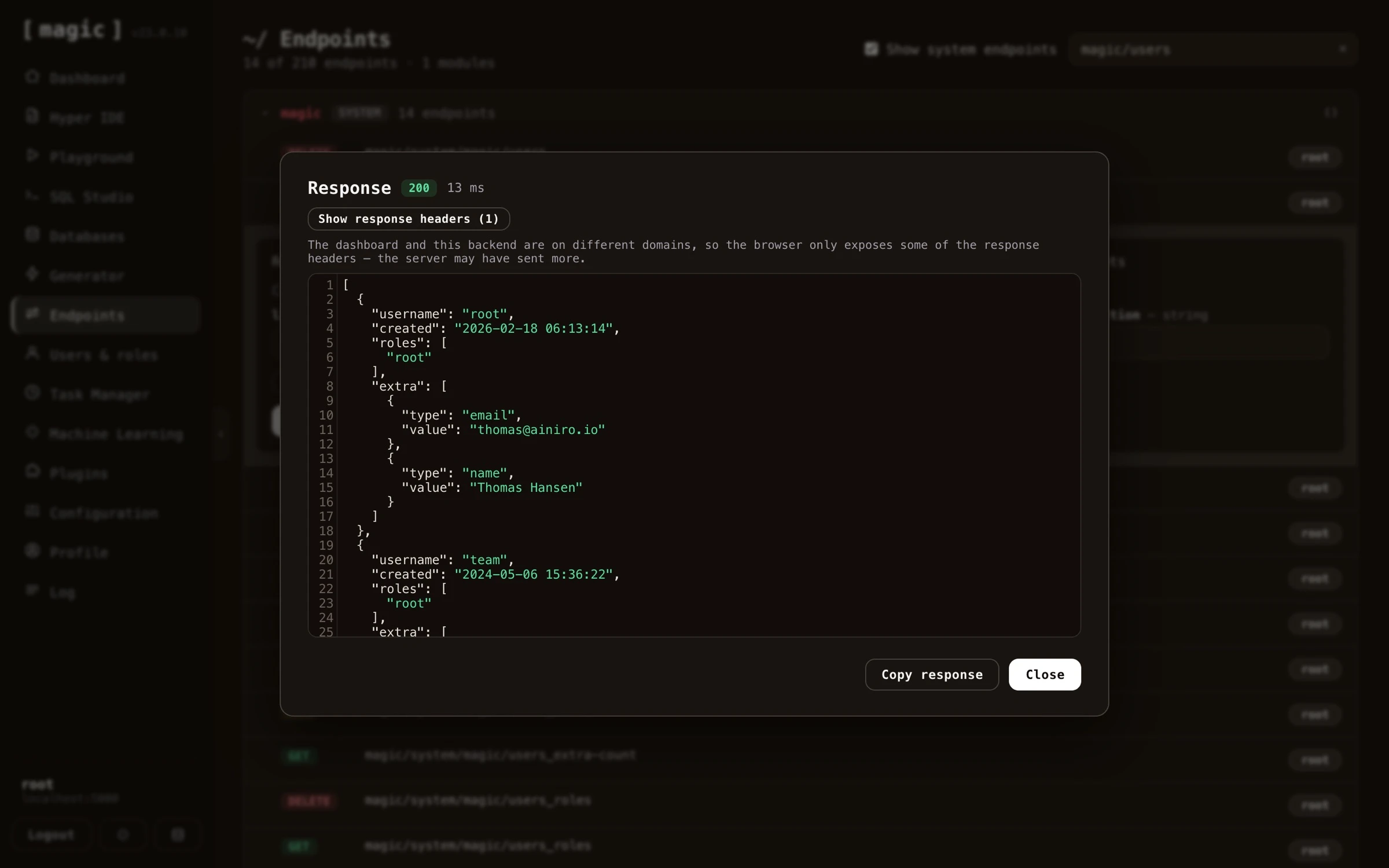Click the Response dialog title
This screenshot has width=1389, height=868.
point(349,188)
